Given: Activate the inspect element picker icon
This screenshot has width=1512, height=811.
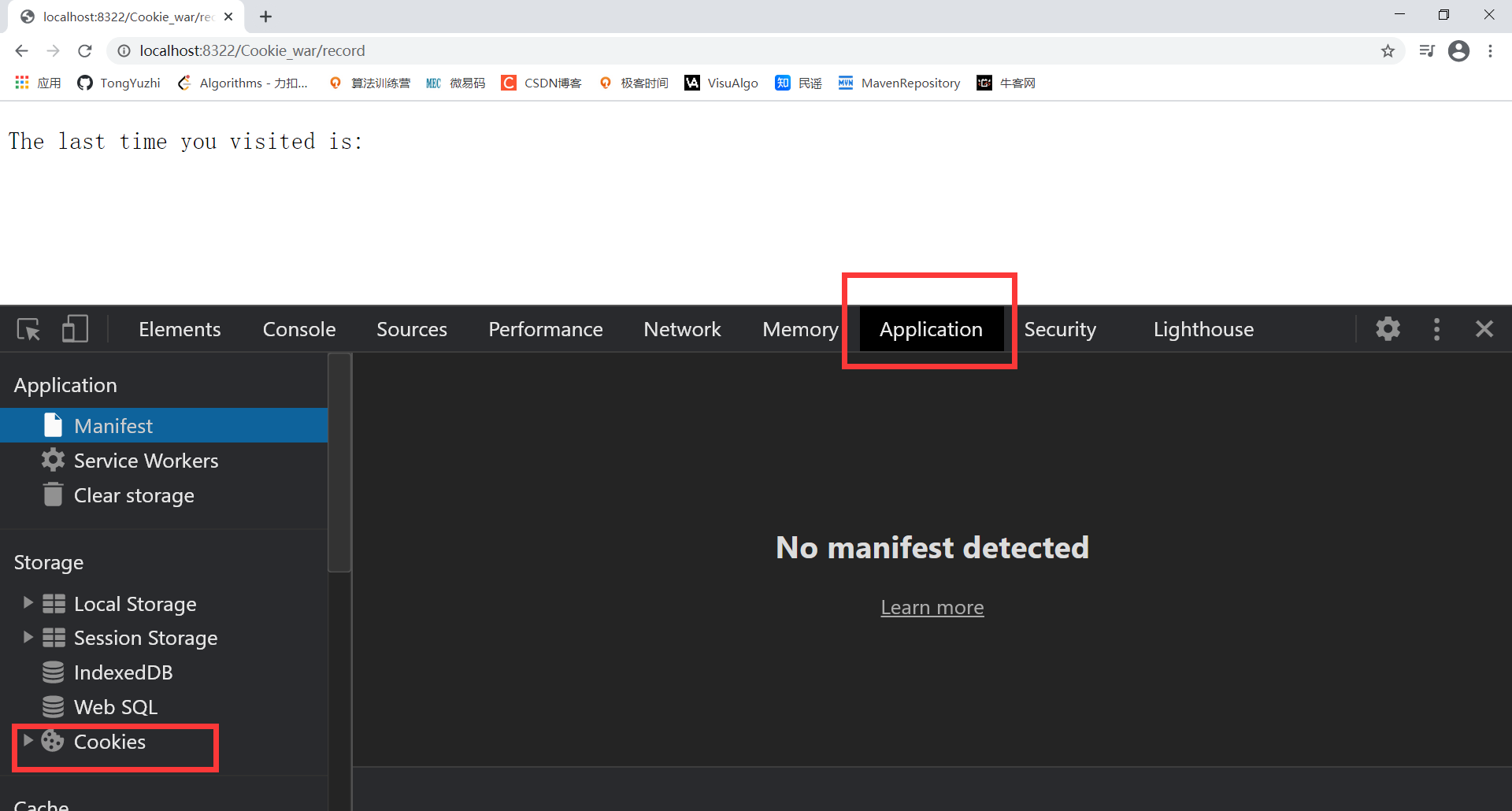Looking at the screenshot, I should click(x=28, y=329).
